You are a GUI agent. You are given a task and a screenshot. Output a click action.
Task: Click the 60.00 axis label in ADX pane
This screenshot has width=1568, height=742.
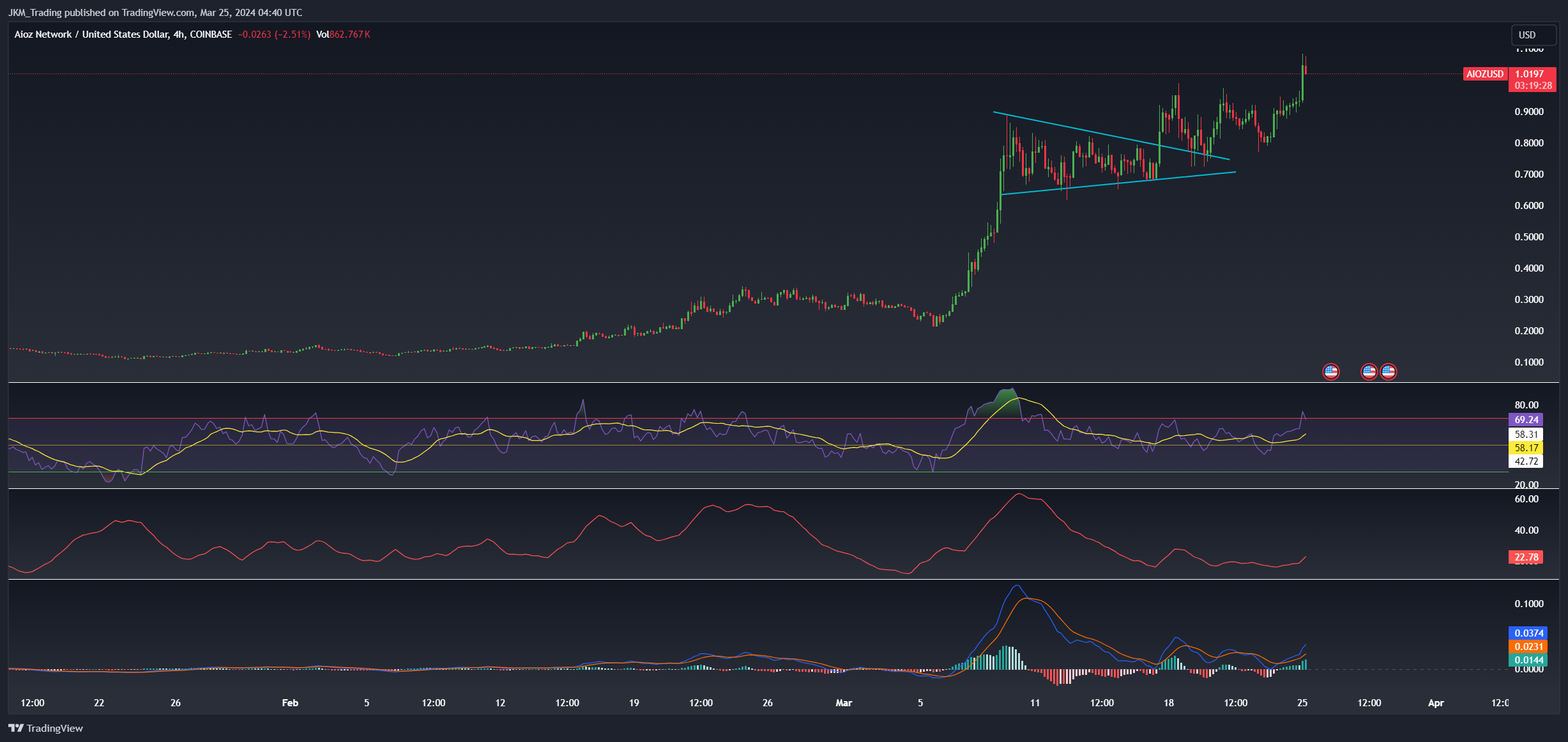pyautogui.click(x=1526, y=499)
